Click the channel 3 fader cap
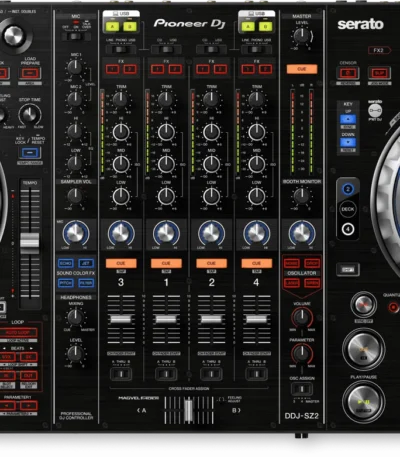This screenshot has height=457, width=400. tap(121, 319)
